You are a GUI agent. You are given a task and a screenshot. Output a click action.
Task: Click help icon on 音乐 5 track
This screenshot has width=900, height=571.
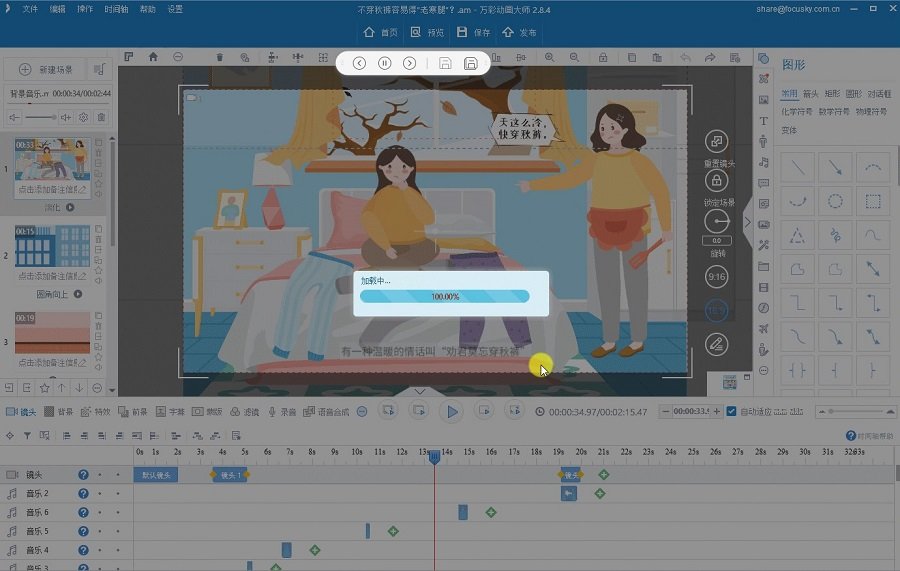tap(83, 531)
